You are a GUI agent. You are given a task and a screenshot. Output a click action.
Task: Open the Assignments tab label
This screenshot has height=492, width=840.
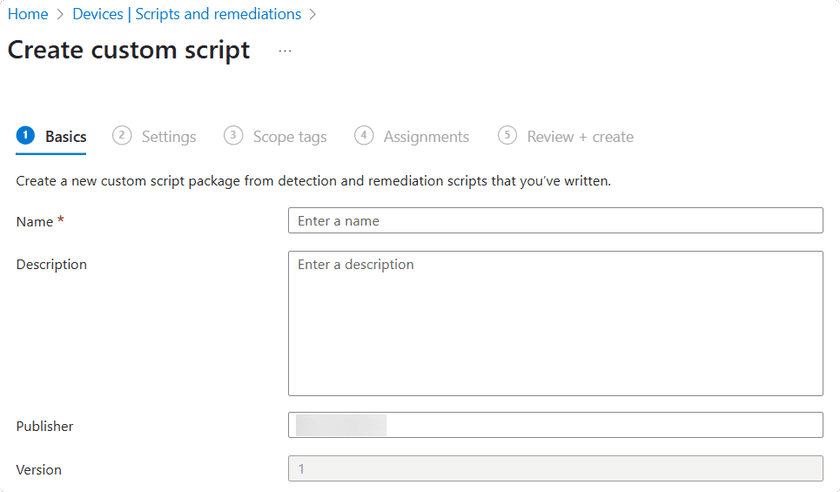426,137
